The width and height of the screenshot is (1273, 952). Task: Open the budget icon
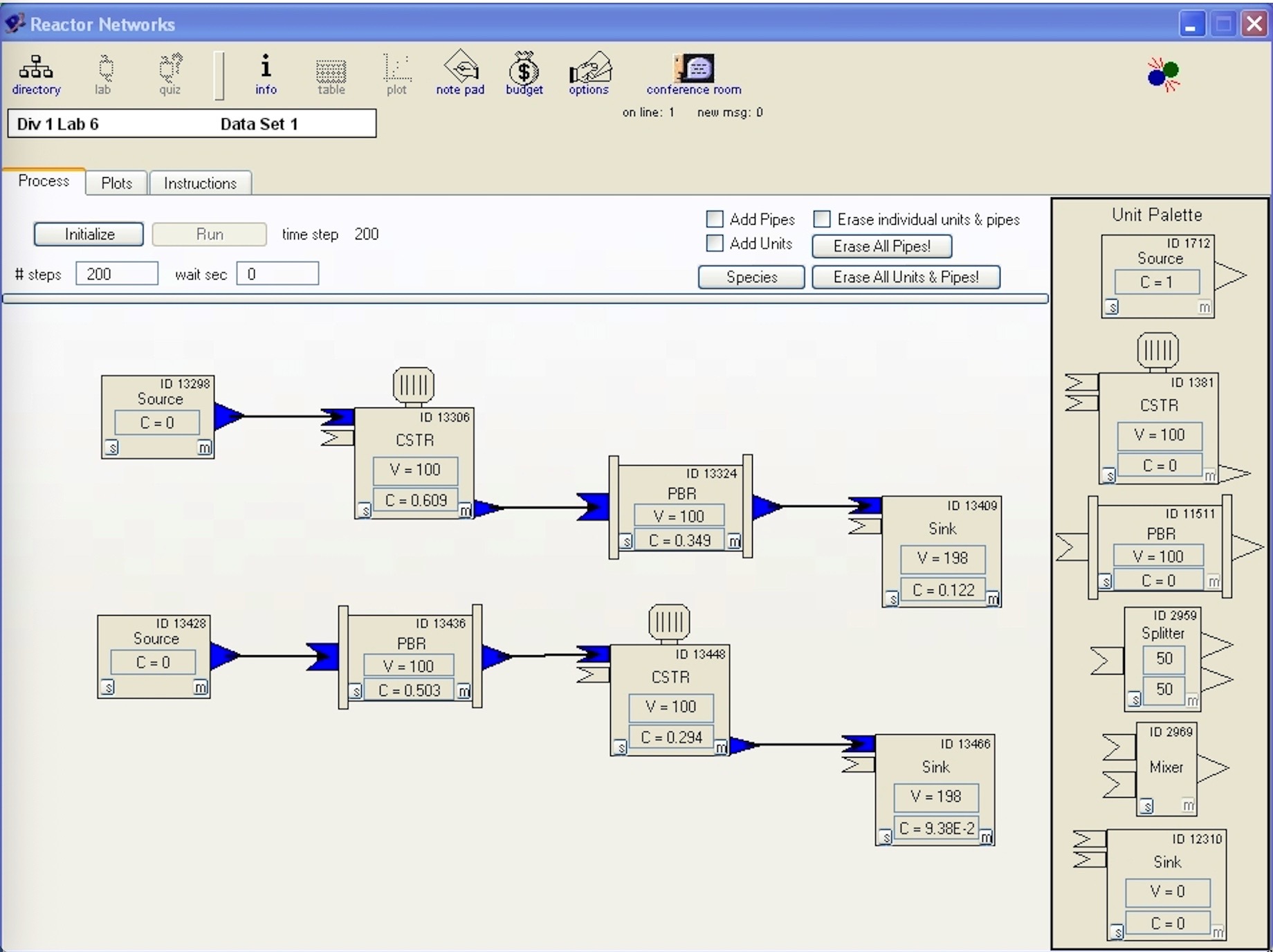[524, 73]
